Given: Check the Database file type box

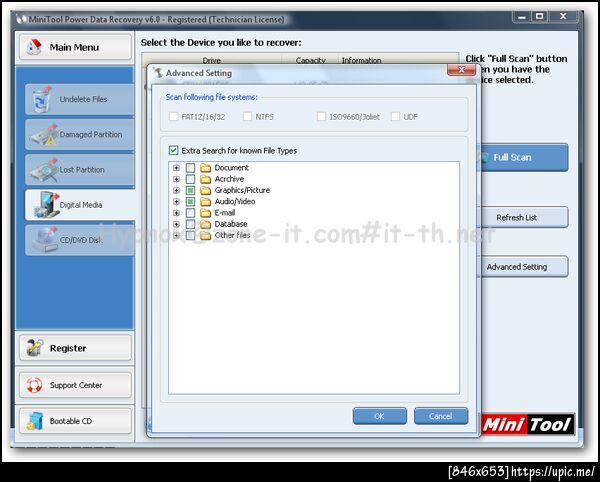Looking at the screenshot, I should pos(190,224).
